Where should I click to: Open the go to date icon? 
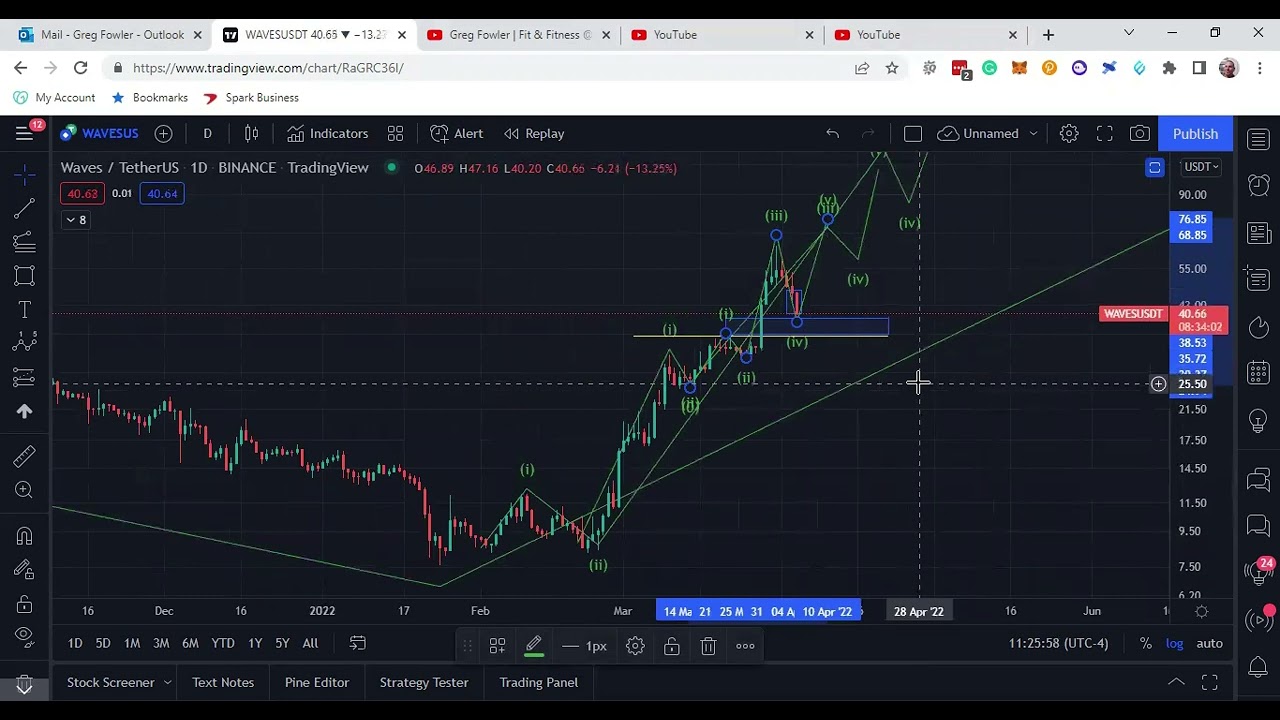pos(357,643)
